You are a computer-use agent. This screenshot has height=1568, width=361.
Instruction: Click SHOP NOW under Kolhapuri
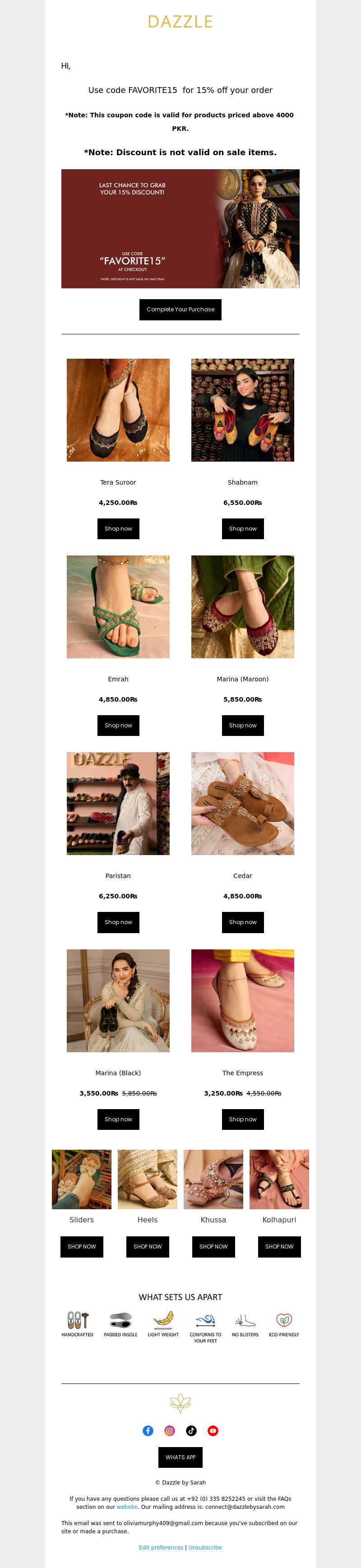(279, 1246)
